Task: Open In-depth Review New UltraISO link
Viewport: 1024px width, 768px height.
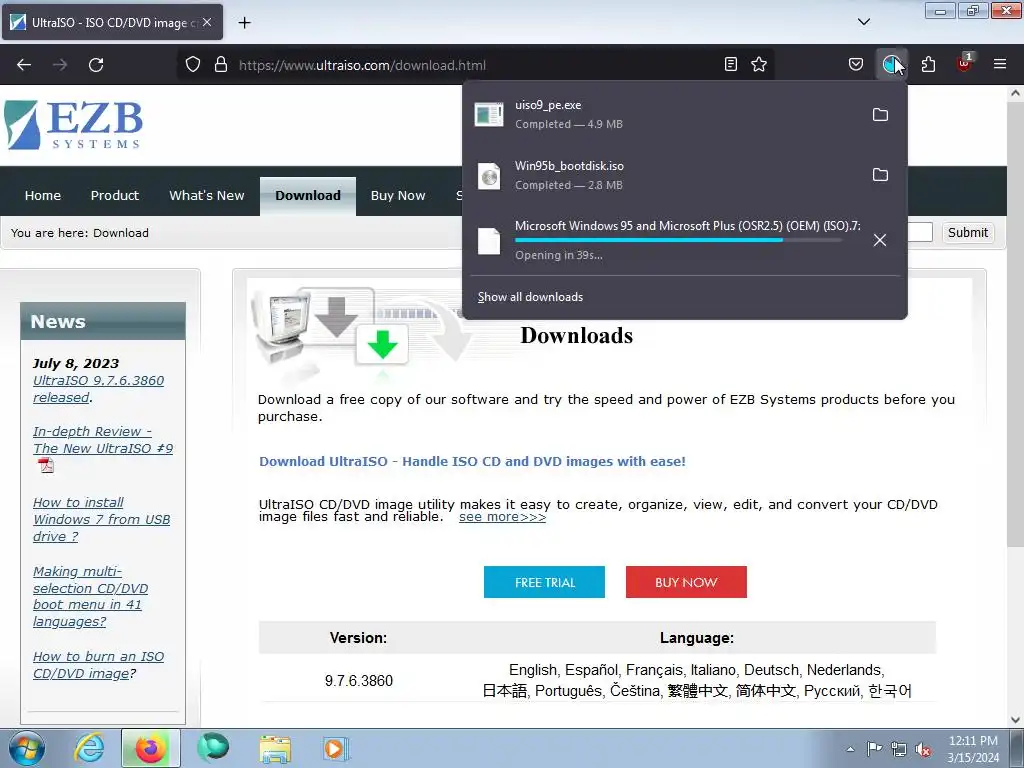Action: click(x=103, y=440)
